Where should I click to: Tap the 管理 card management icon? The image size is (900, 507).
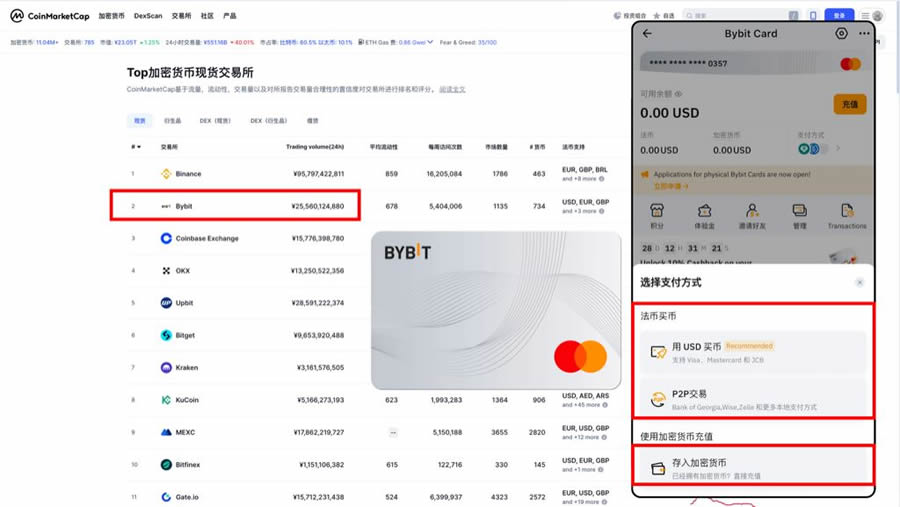point(800,211)
